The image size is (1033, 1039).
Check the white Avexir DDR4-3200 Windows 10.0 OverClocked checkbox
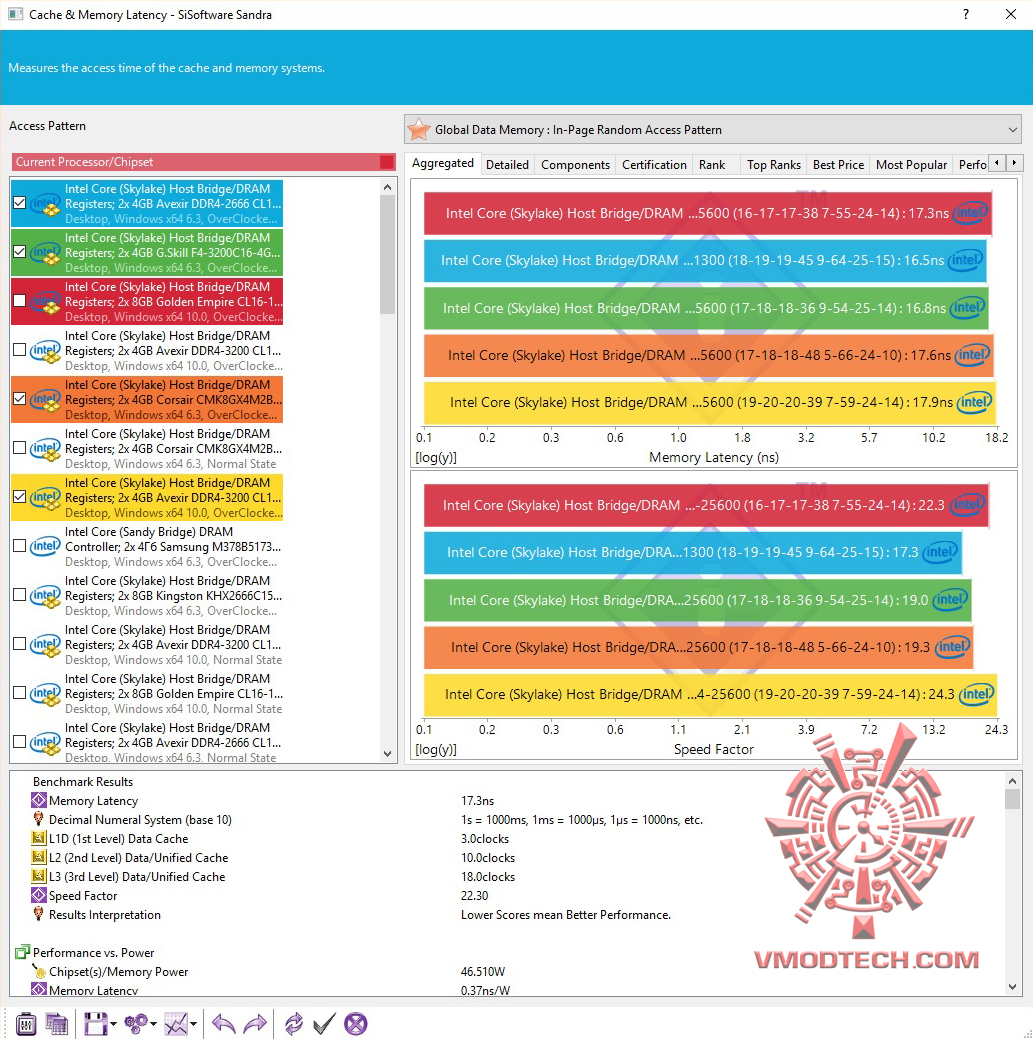point(19,350)
